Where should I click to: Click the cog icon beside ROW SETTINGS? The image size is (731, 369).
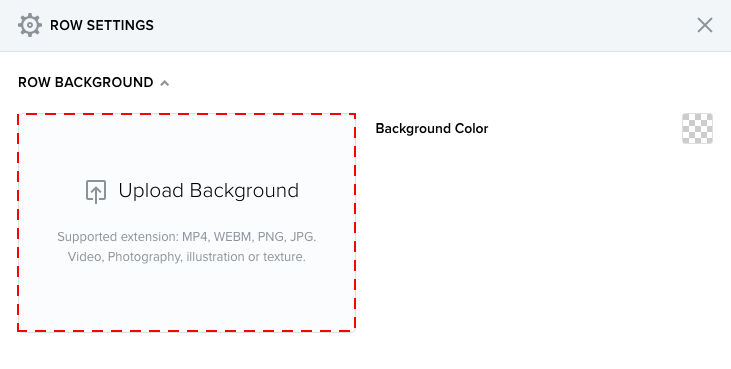[30, 25]
